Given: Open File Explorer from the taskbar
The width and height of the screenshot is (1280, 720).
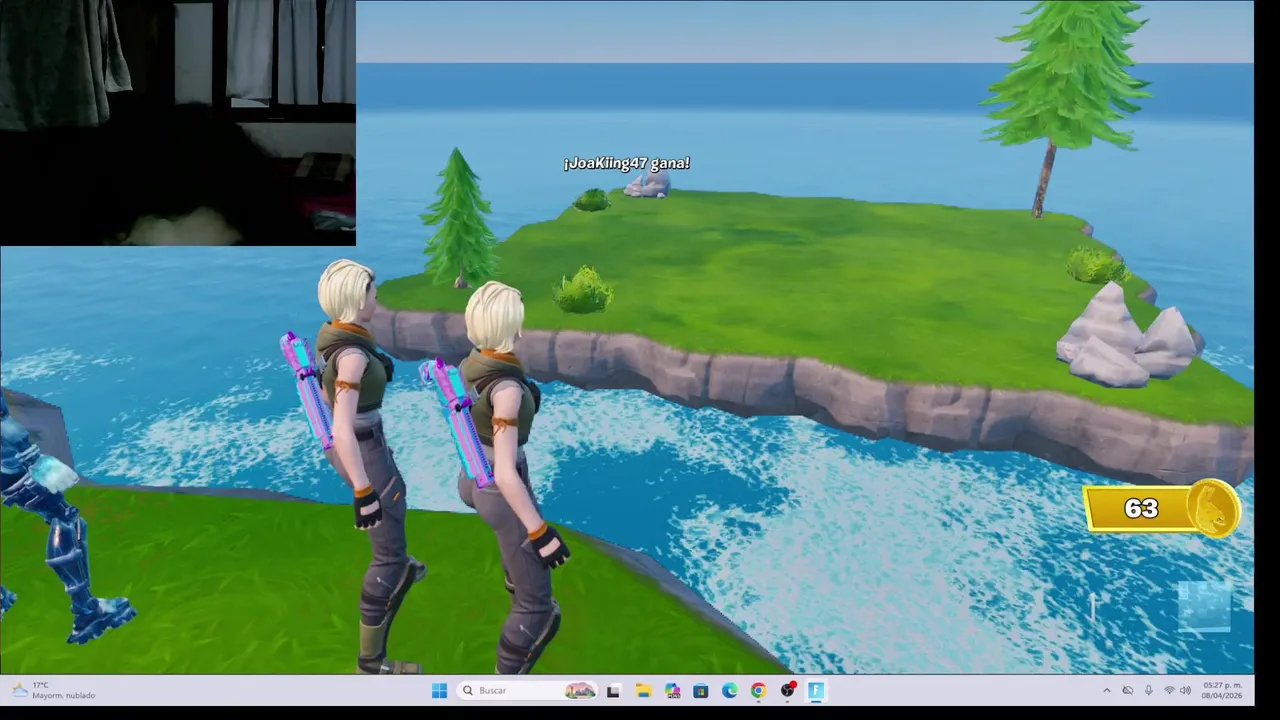Looking at the screenshot, I should [x=643, y=690].
